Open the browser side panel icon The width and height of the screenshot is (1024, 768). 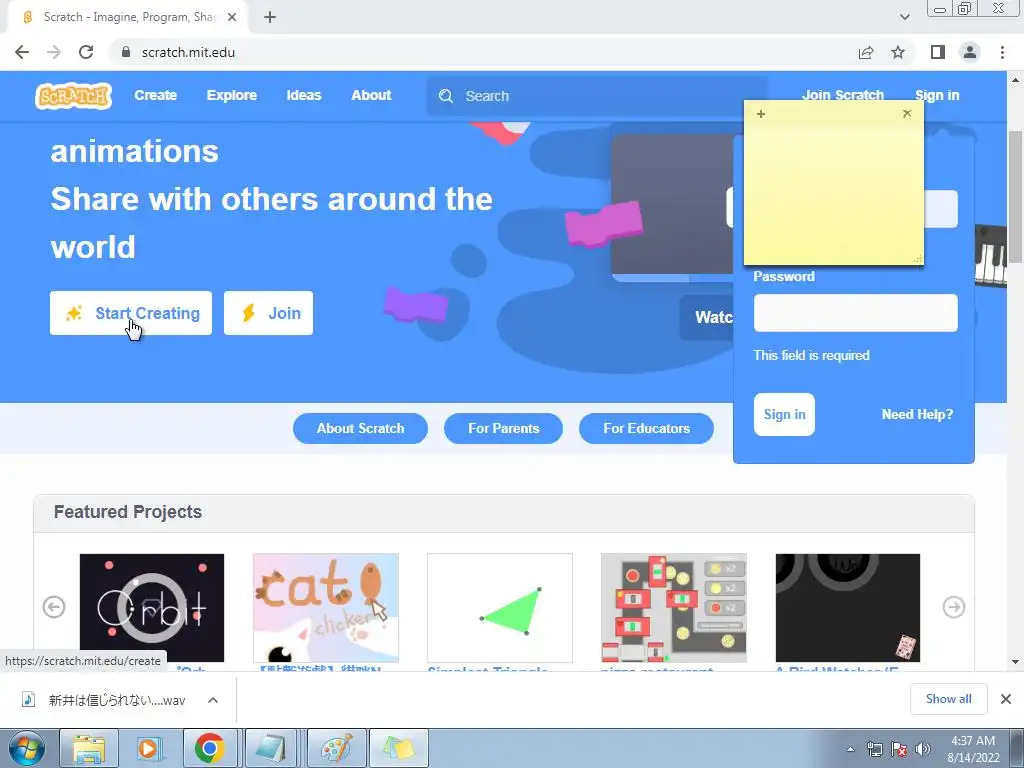coord(938,52)
